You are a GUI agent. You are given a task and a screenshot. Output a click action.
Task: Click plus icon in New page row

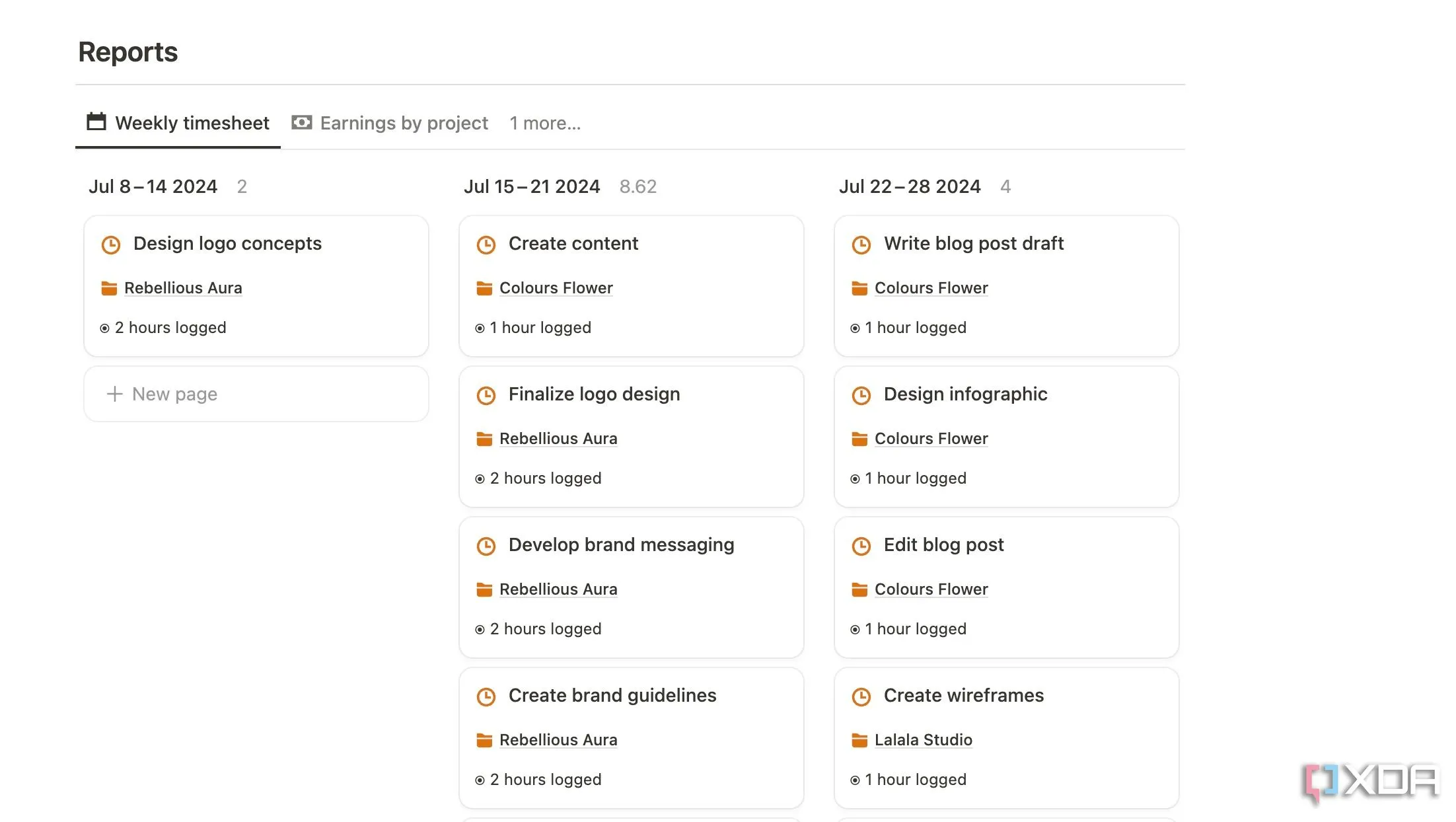tap(115, 394)
